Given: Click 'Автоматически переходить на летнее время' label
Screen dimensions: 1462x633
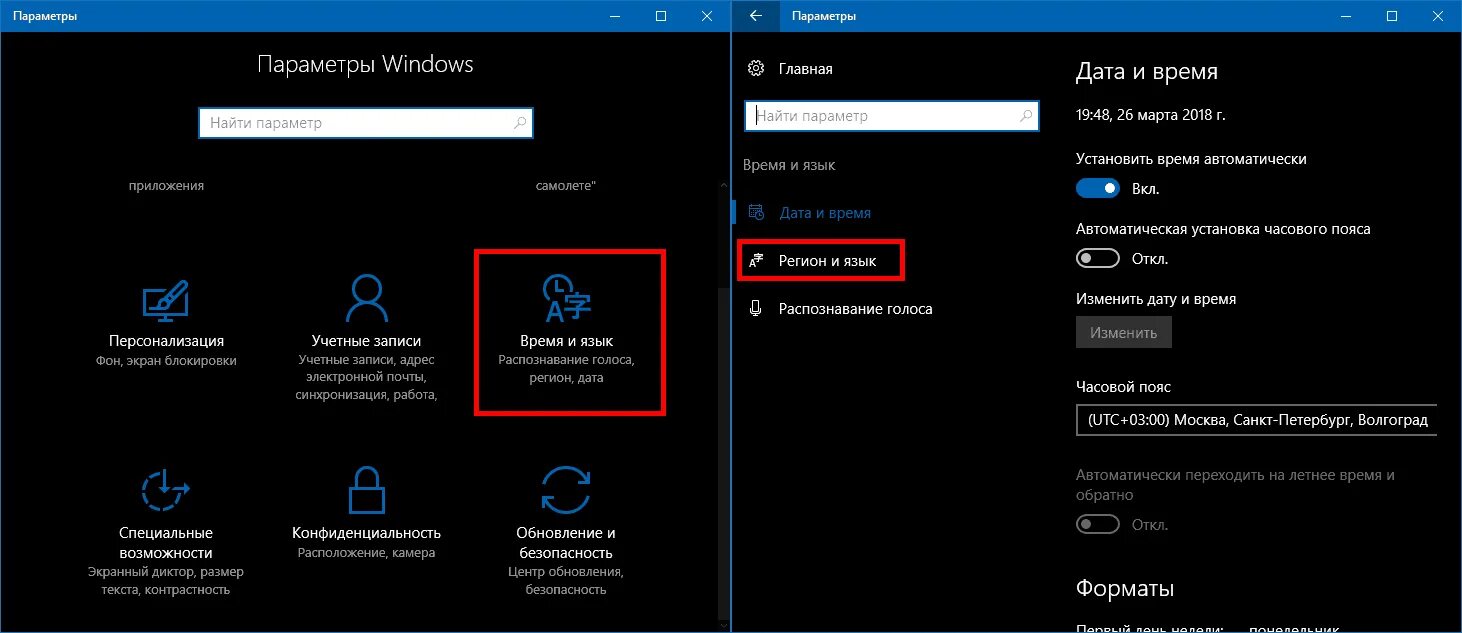Looking at the screenshot, I should point(1236,485).
